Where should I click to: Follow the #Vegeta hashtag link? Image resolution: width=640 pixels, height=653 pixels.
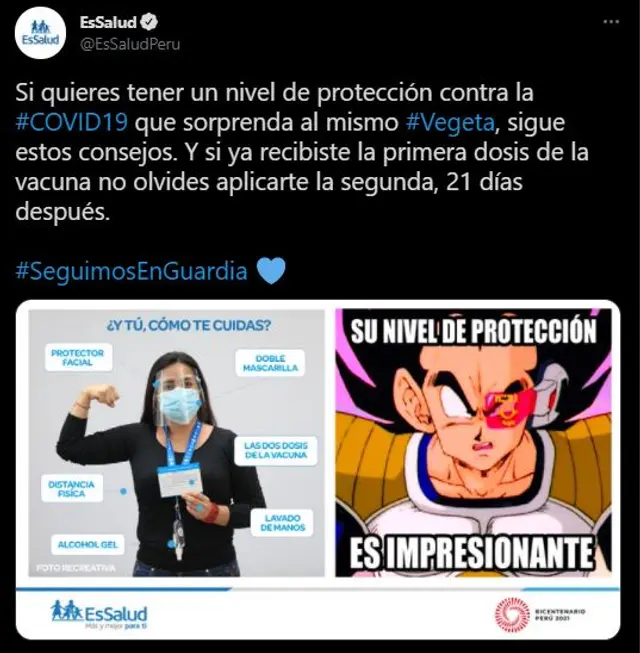click(450, 123)
